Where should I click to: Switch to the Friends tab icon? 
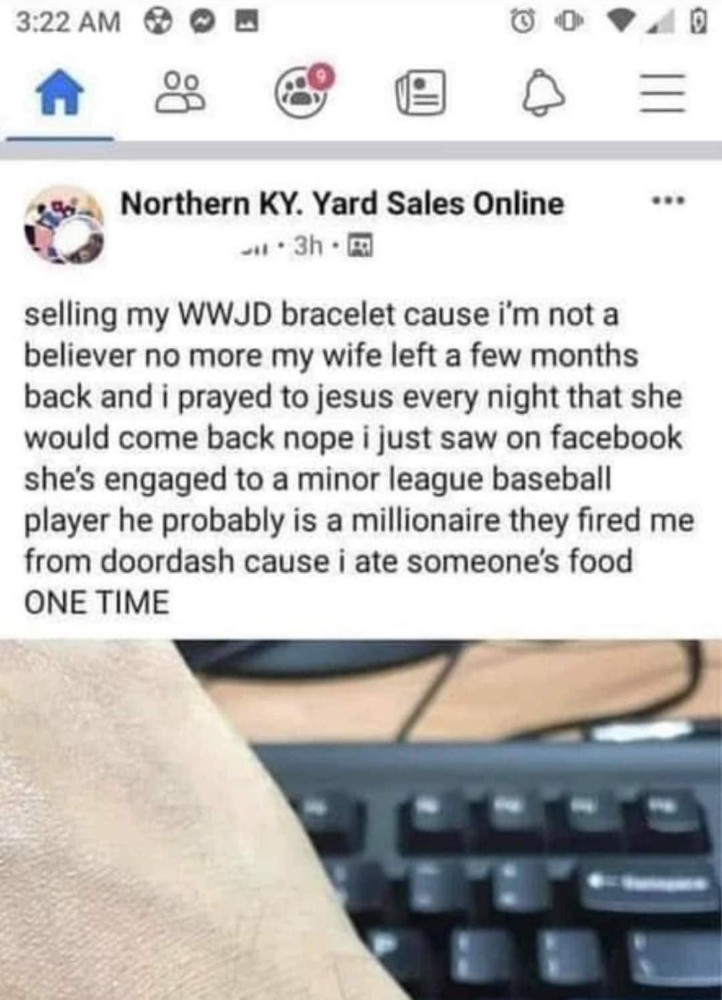(x=180, y=92)
